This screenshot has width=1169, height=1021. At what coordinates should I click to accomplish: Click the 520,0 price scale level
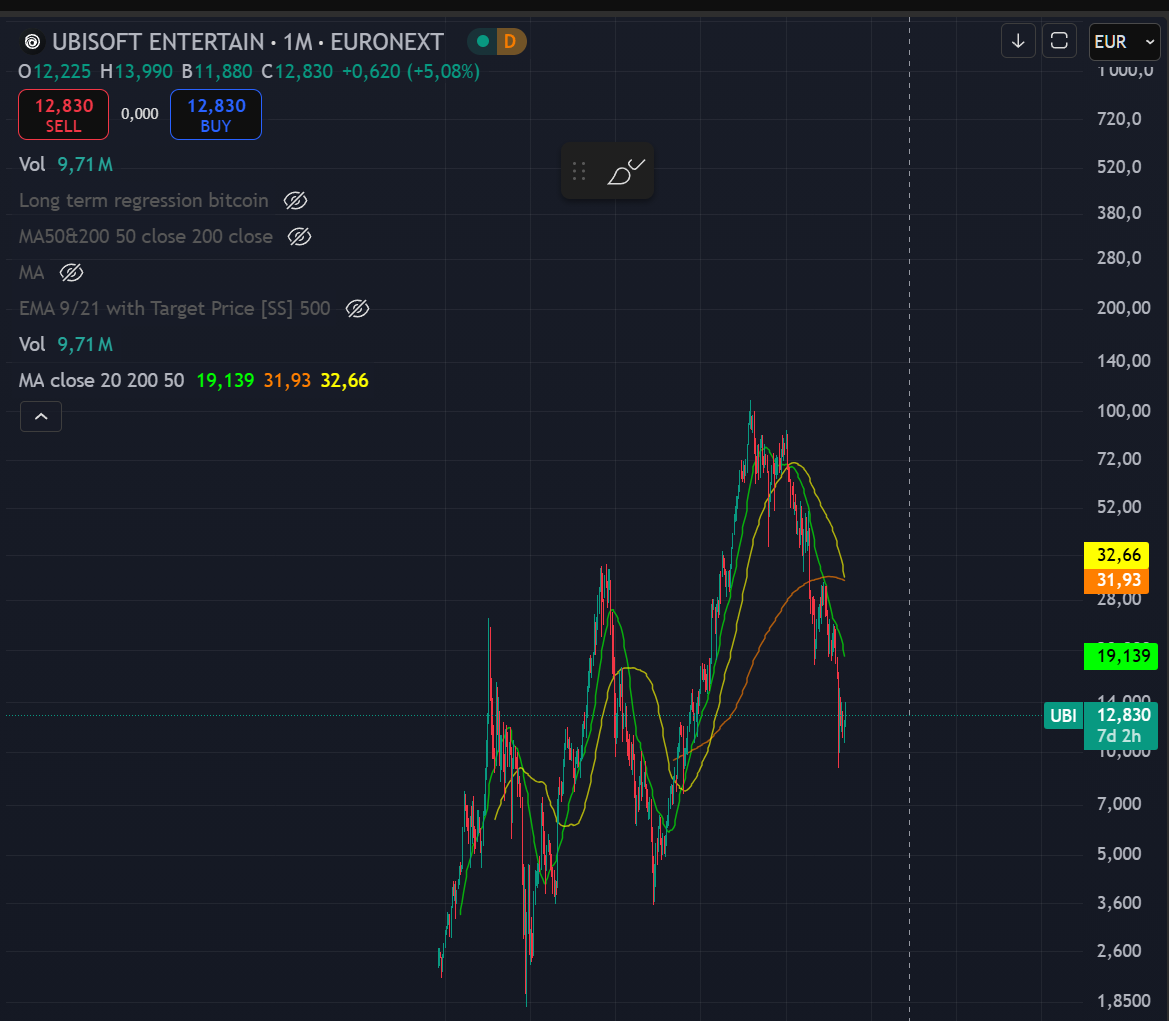[1119, 166]
